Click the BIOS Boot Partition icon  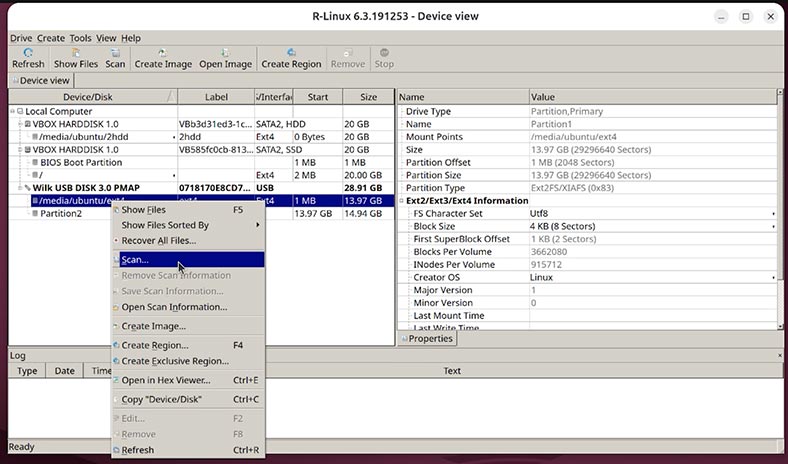35,162
